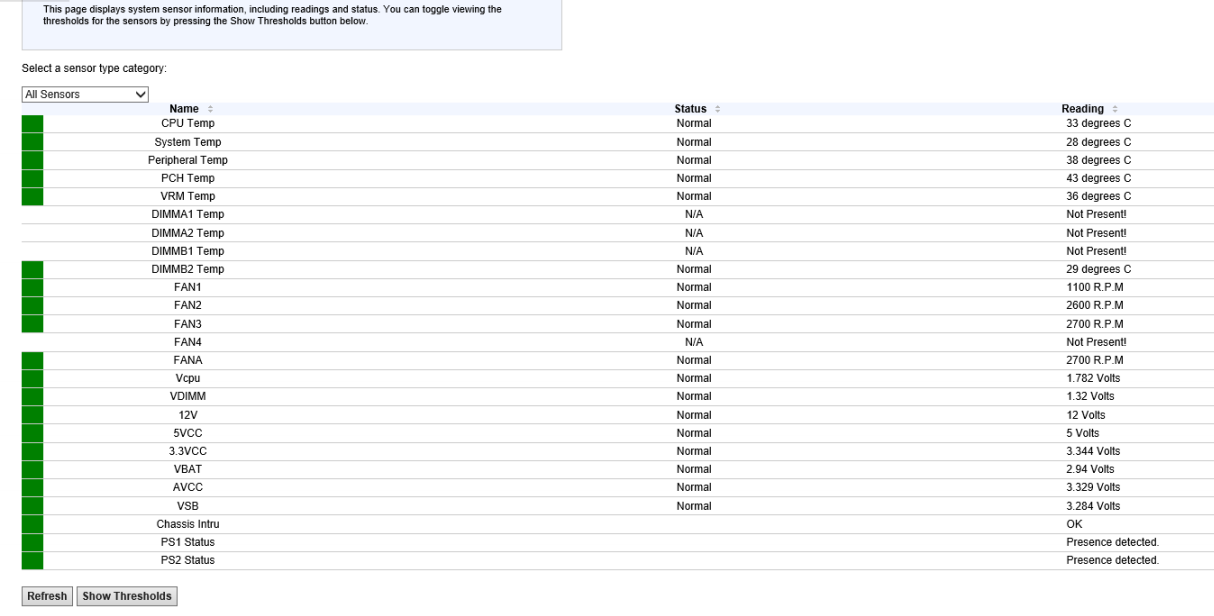The height and width of the screenshot is (616, 1214).
Task: Click the Refresh button
Action: pos(47,596)
